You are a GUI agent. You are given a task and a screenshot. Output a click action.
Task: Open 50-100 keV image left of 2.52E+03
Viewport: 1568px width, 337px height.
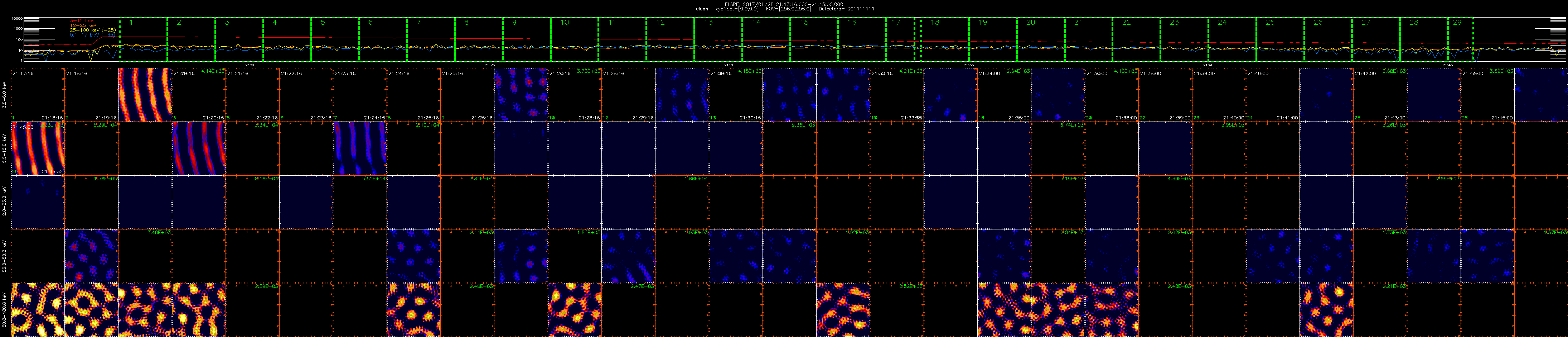pos(843,310)
